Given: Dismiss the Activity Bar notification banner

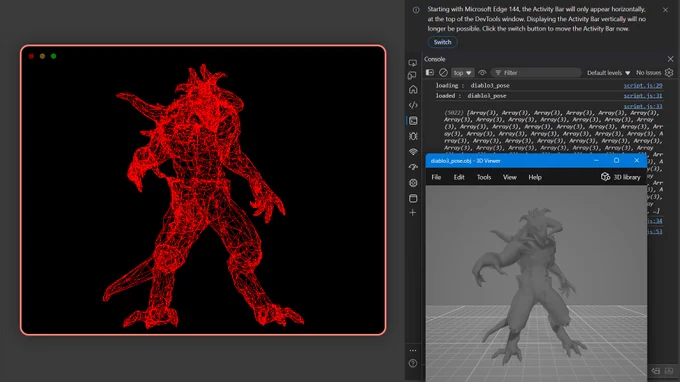Looking at the screenshot, I should [665, 10].
